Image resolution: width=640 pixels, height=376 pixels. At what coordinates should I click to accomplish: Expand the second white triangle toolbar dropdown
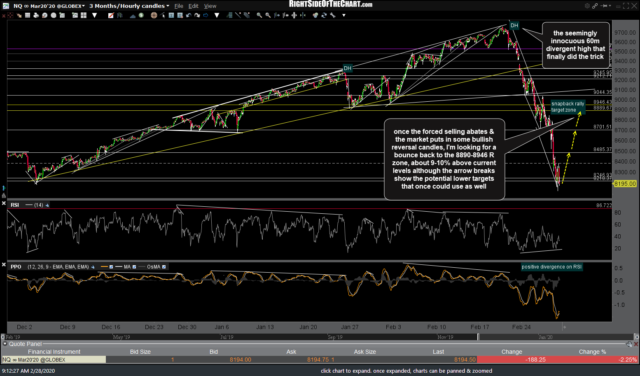tap(216, 15)
